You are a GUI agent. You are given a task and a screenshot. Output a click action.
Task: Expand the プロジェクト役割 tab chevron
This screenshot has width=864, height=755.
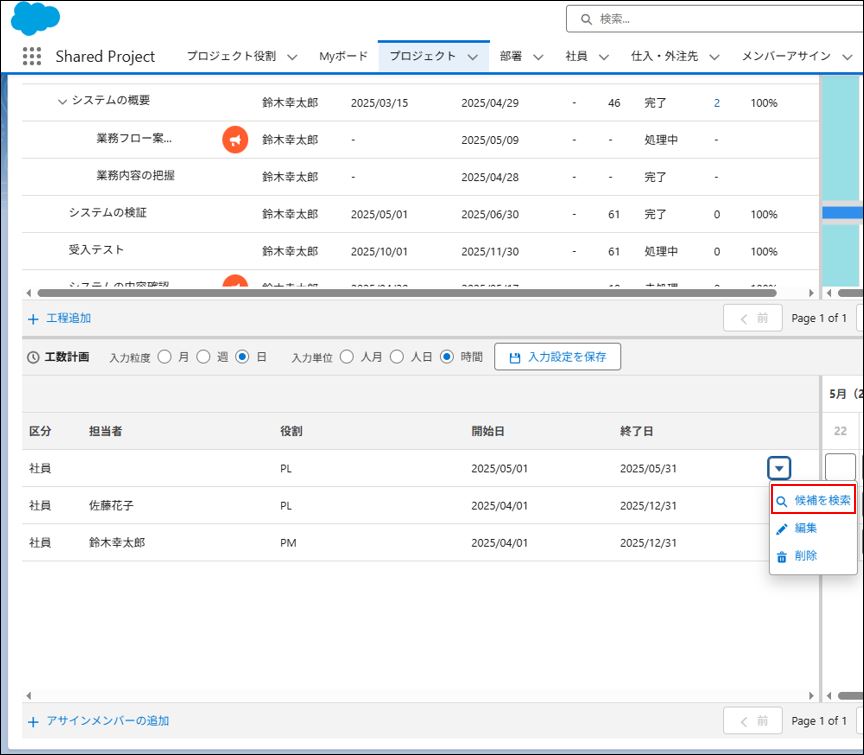tap(292, 57)
